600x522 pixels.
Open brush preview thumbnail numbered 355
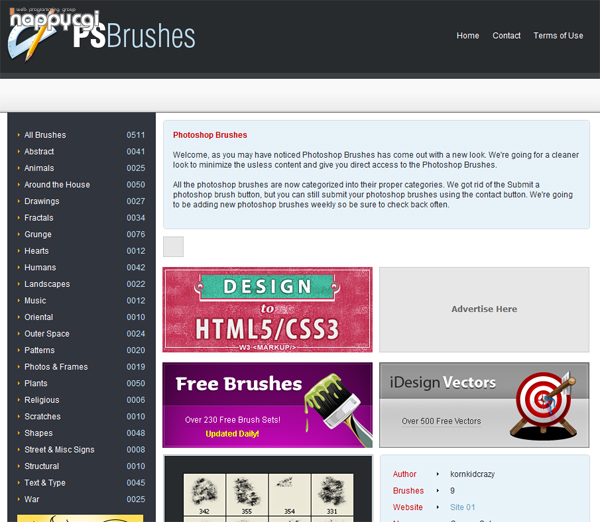(247, 494)
